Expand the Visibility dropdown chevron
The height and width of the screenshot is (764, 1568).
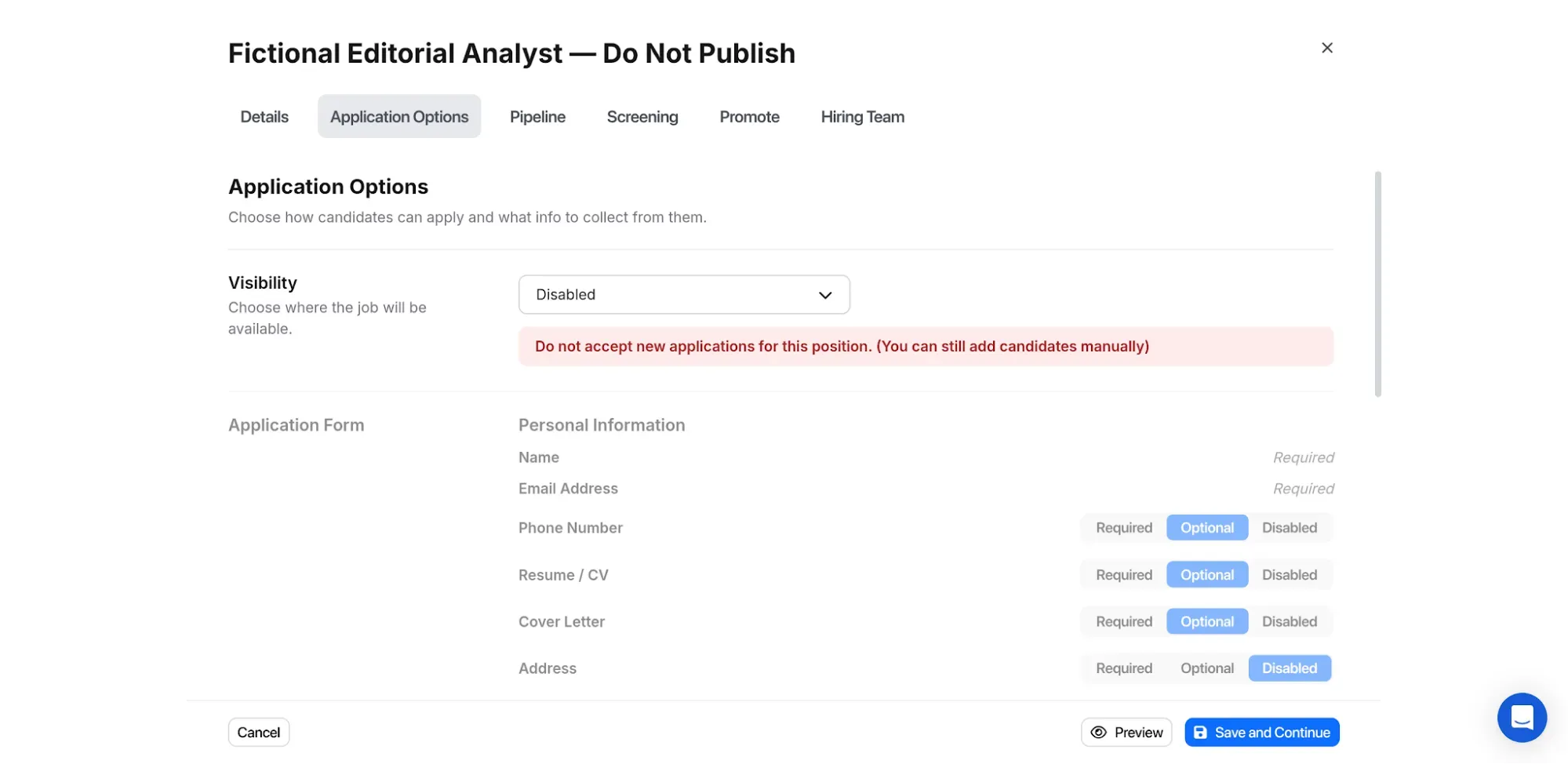[824, 295]
